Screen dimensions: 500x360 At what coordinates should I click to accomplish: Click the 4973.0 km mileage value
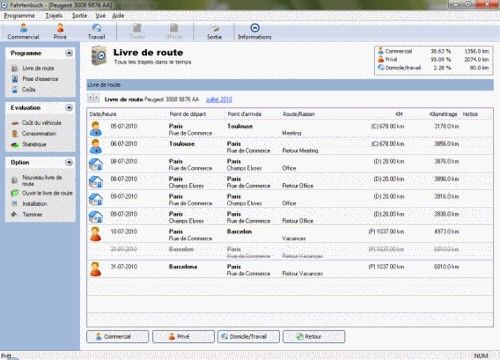pyautogui.click(x=446, y=232)
